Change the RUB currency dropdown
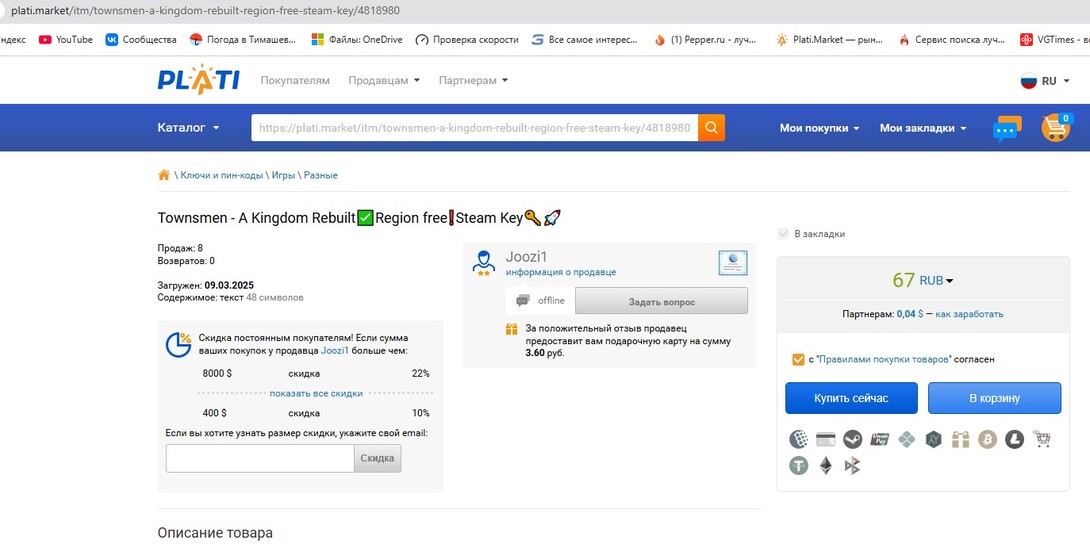 (936, 281)
